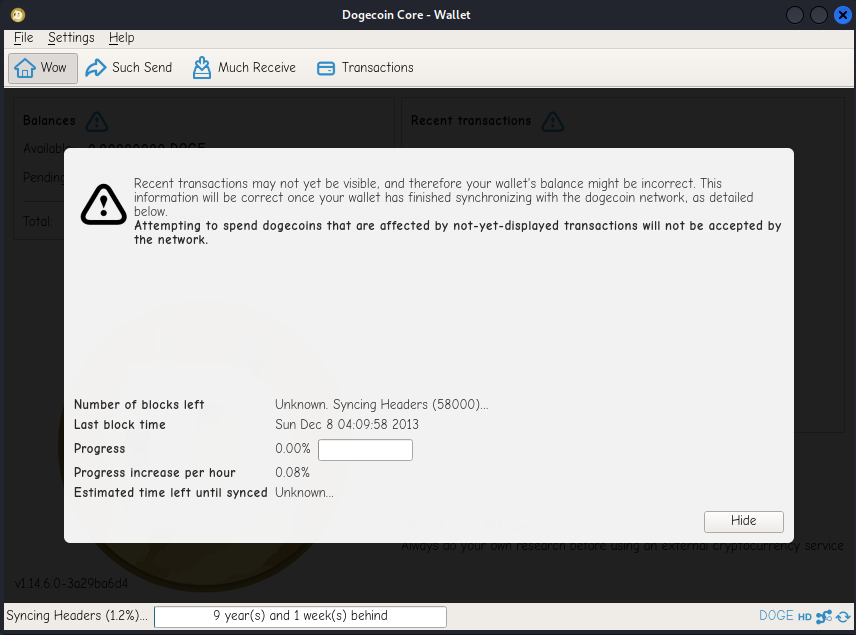The image size is (856, 635).
Task: Click the syncing spinner icon
Action: click(843, 617)
